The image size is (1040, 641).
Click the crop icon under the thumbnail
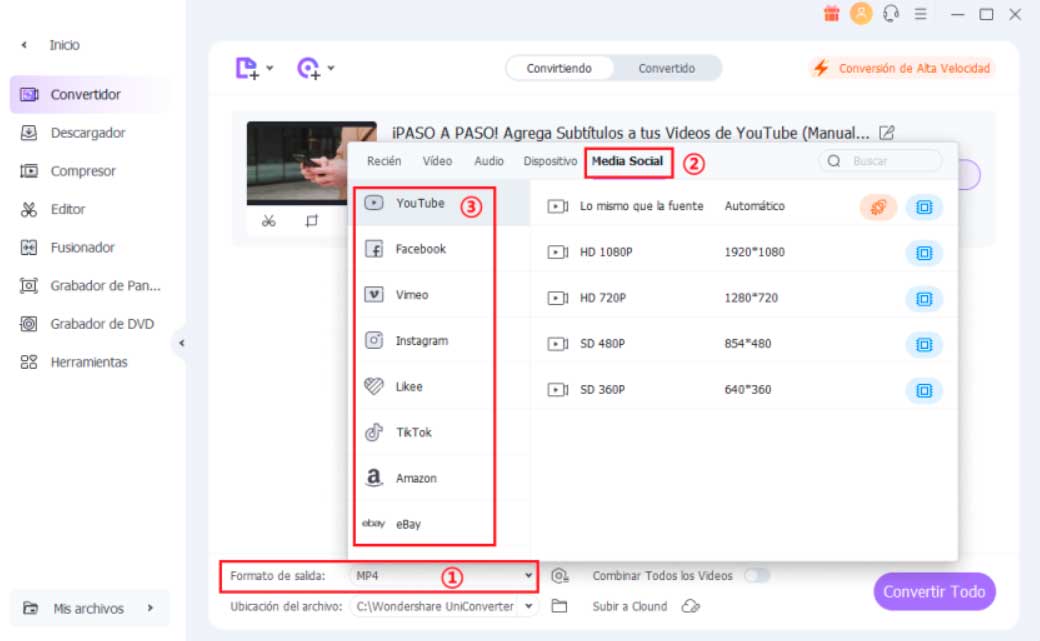pos(312,221)
